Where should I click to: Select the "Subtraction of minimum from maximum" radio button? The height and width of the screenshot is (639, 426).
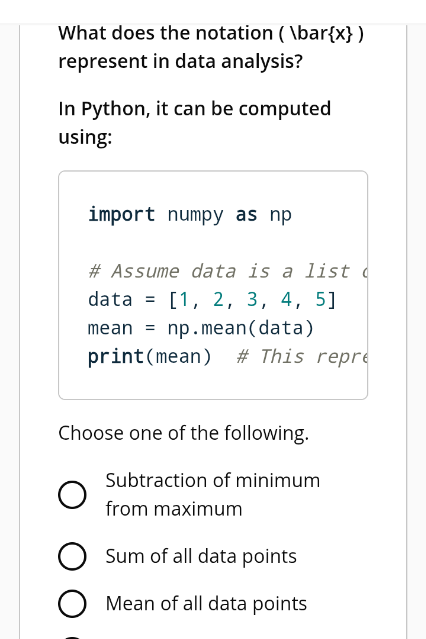point(72,495)
